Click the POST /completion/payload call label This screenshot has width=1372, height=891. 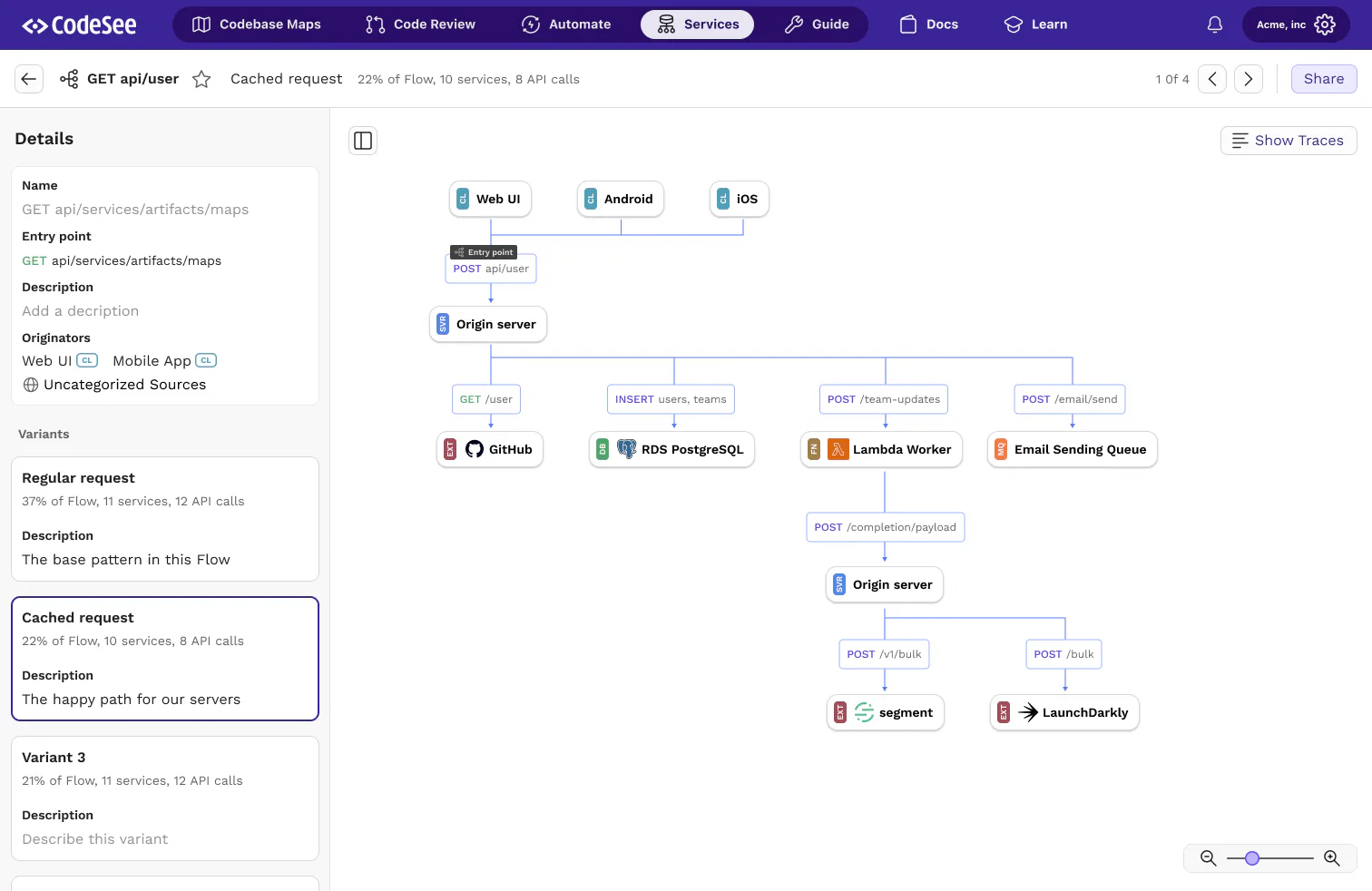point(886,527)
